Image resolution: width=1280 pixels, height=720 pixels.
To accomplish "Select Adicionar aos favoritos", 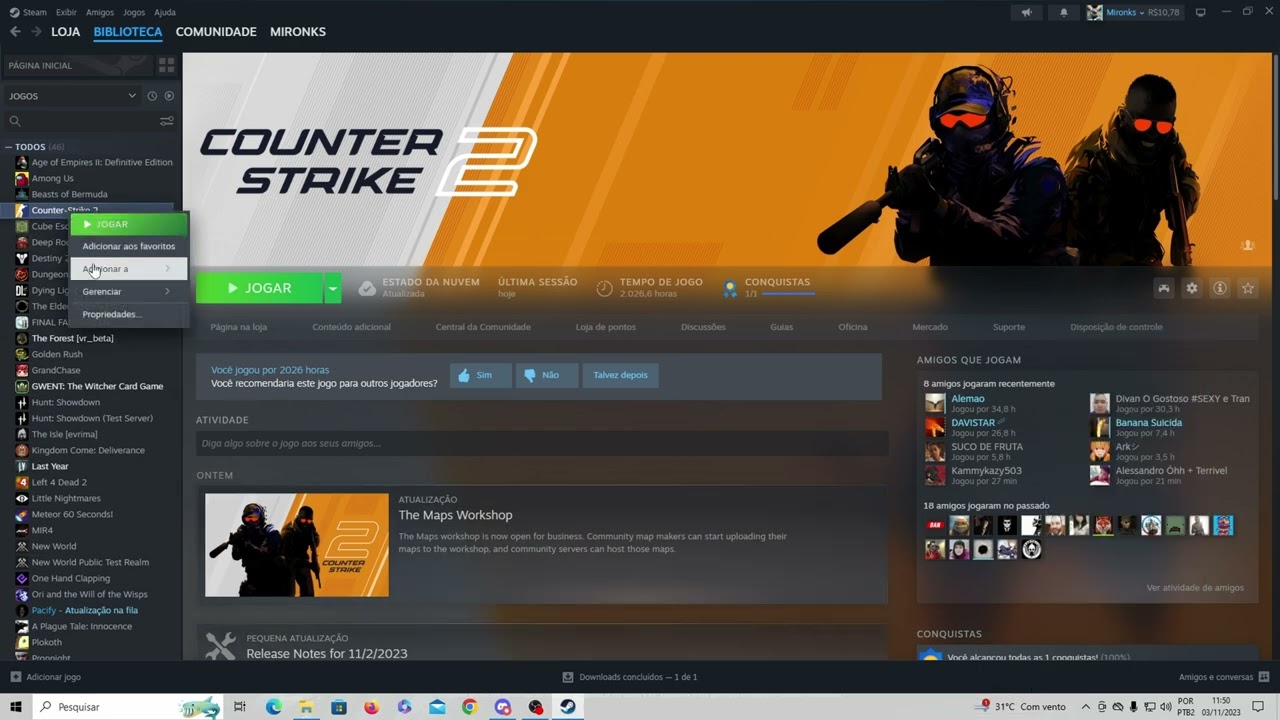I will coord(128,246).
